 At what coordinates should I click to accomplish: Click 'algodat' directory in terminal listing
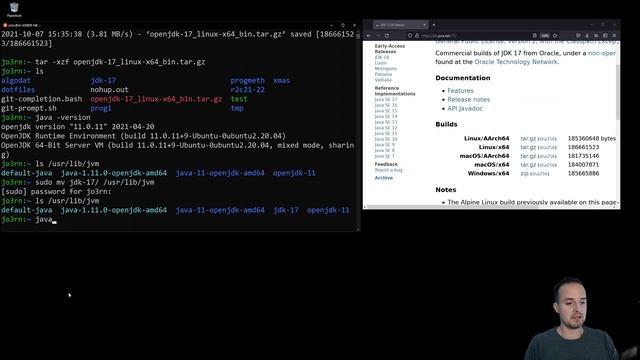tap(16, 80)
